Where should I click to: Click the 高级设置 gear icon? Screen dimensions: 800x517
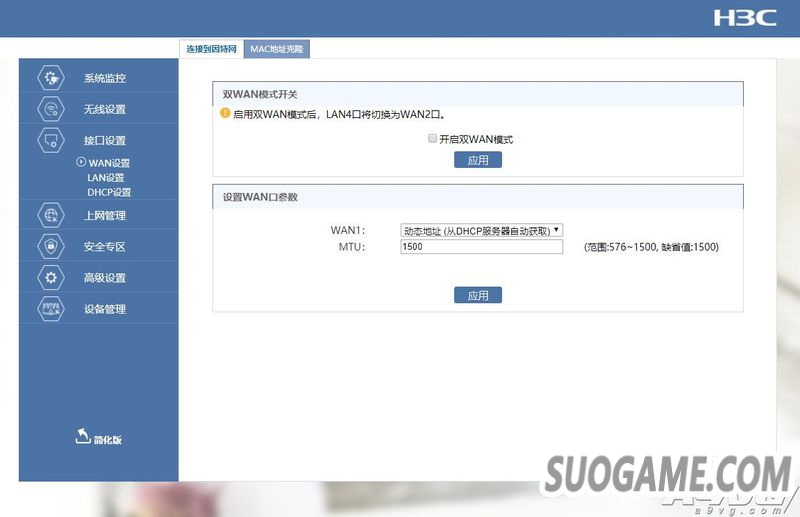point(50,277)
